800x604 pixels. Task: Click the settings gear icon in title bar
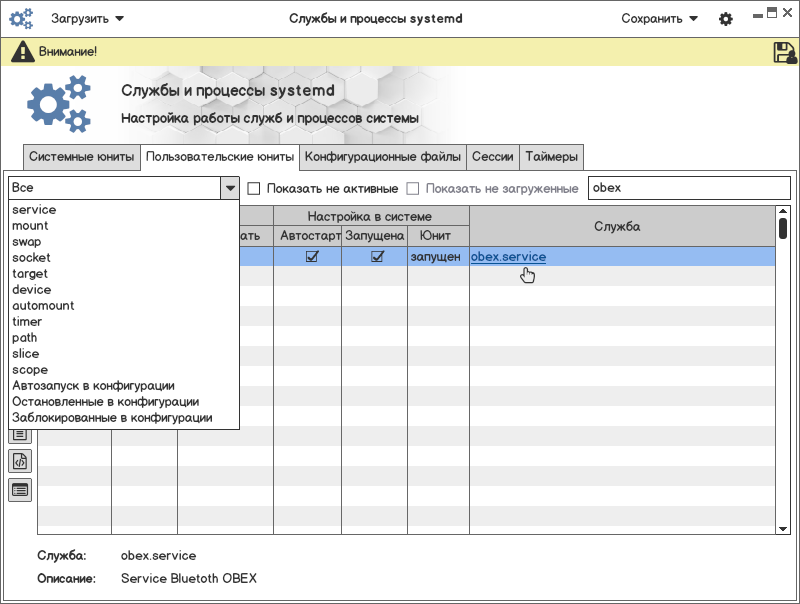(x=726, y=19)
